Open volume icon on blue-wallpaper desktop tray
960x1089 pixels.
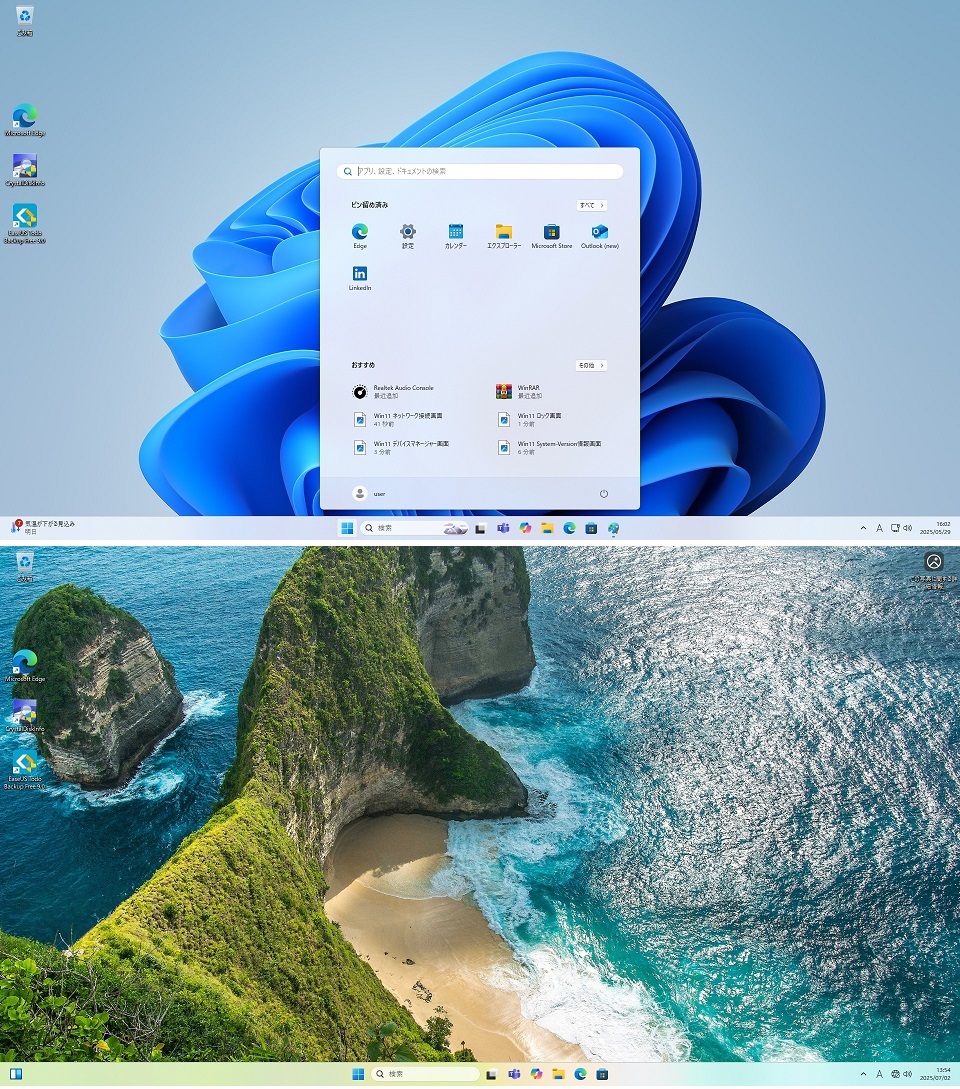pyautogui.click(x=908, y=529)
